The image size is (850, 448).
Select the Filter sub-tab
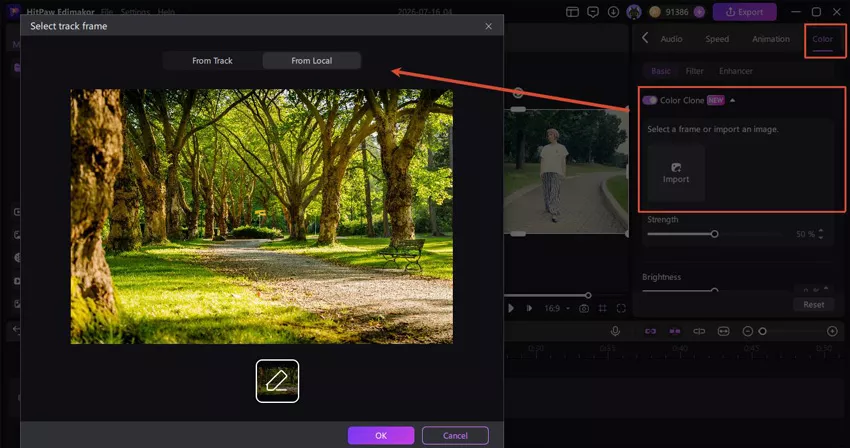click(x=694, y=71)
